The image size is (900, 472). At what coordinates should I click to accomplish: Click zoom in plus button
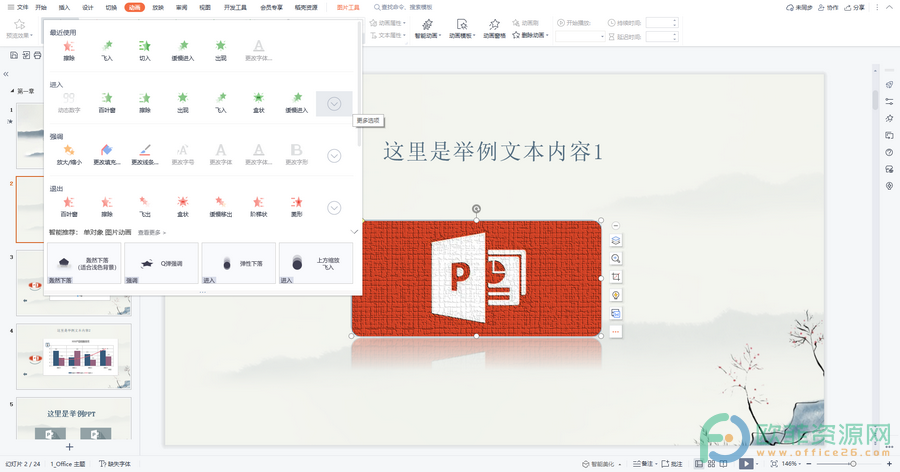[890, 463]
